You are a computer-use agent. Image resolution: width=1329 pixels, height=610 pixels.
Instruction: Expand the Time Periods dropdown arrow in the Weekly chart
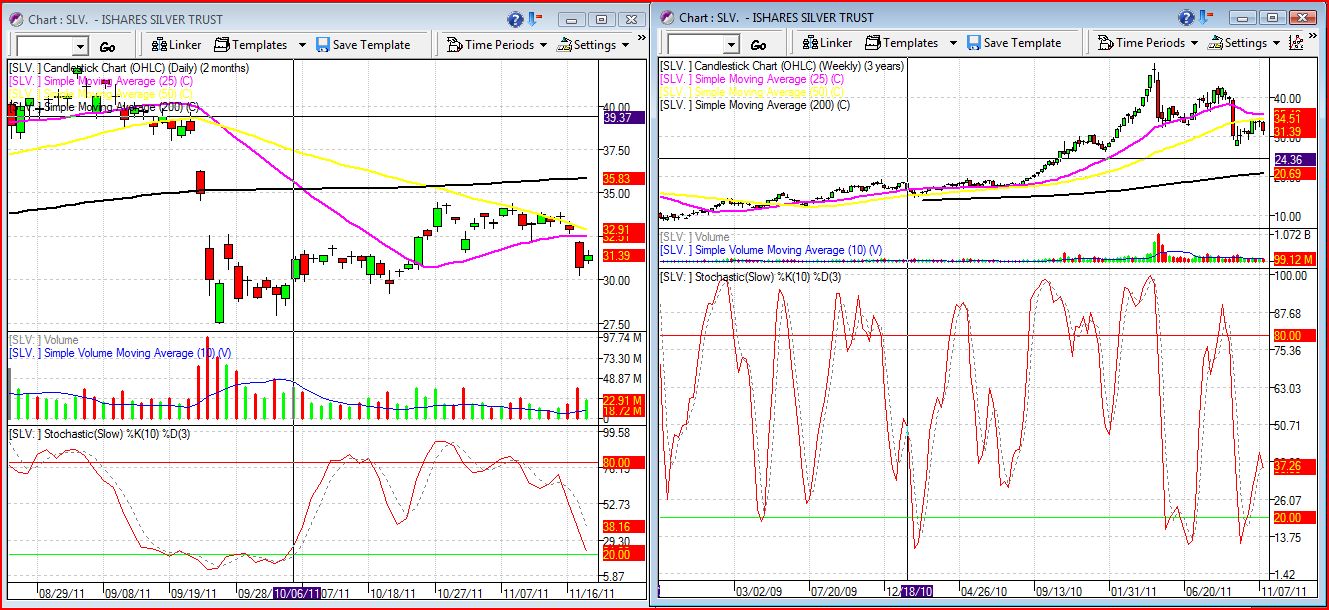click(1194, 43)
